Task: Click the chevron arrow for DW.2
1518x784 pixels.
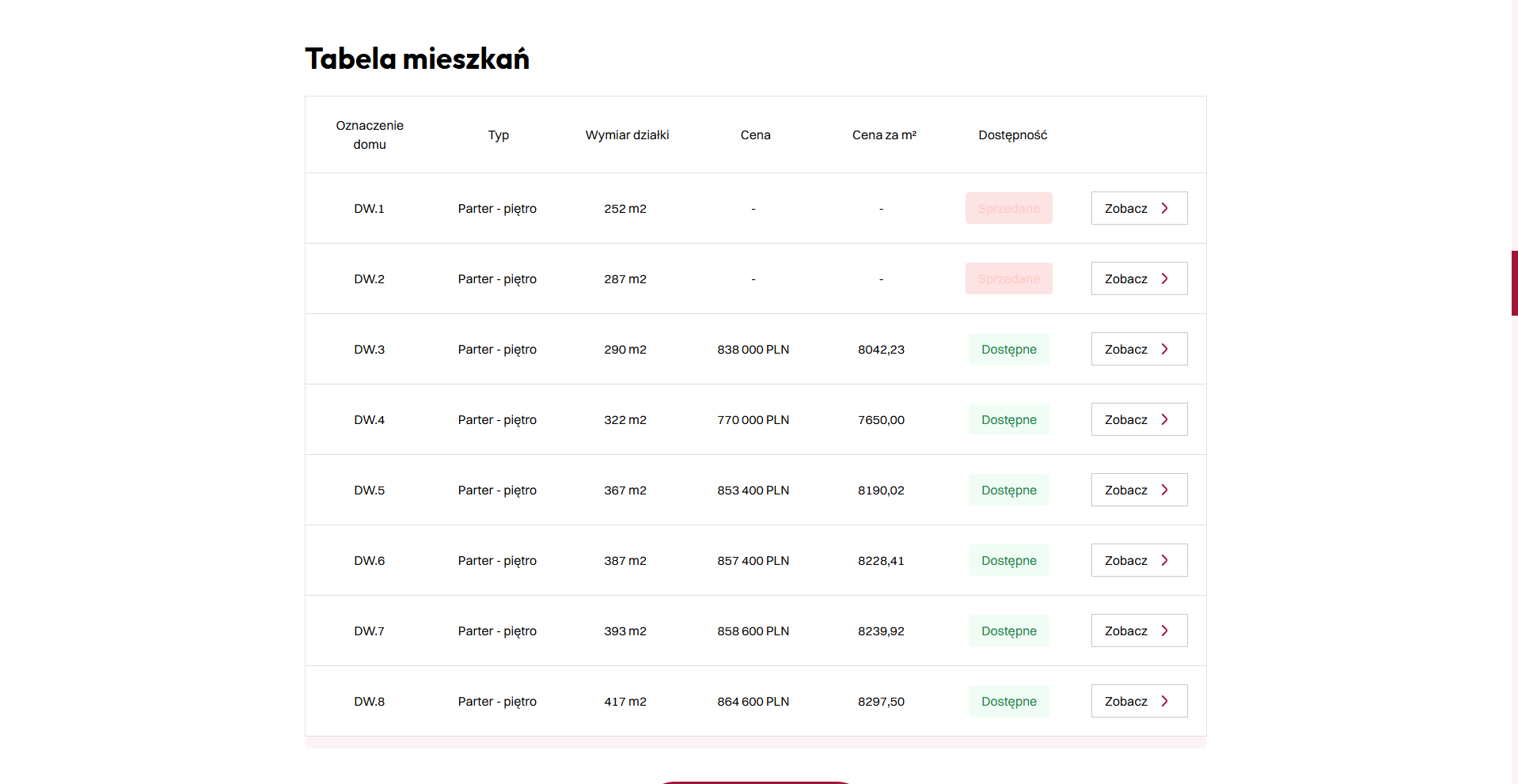Action: click(x=1164, y=278)
